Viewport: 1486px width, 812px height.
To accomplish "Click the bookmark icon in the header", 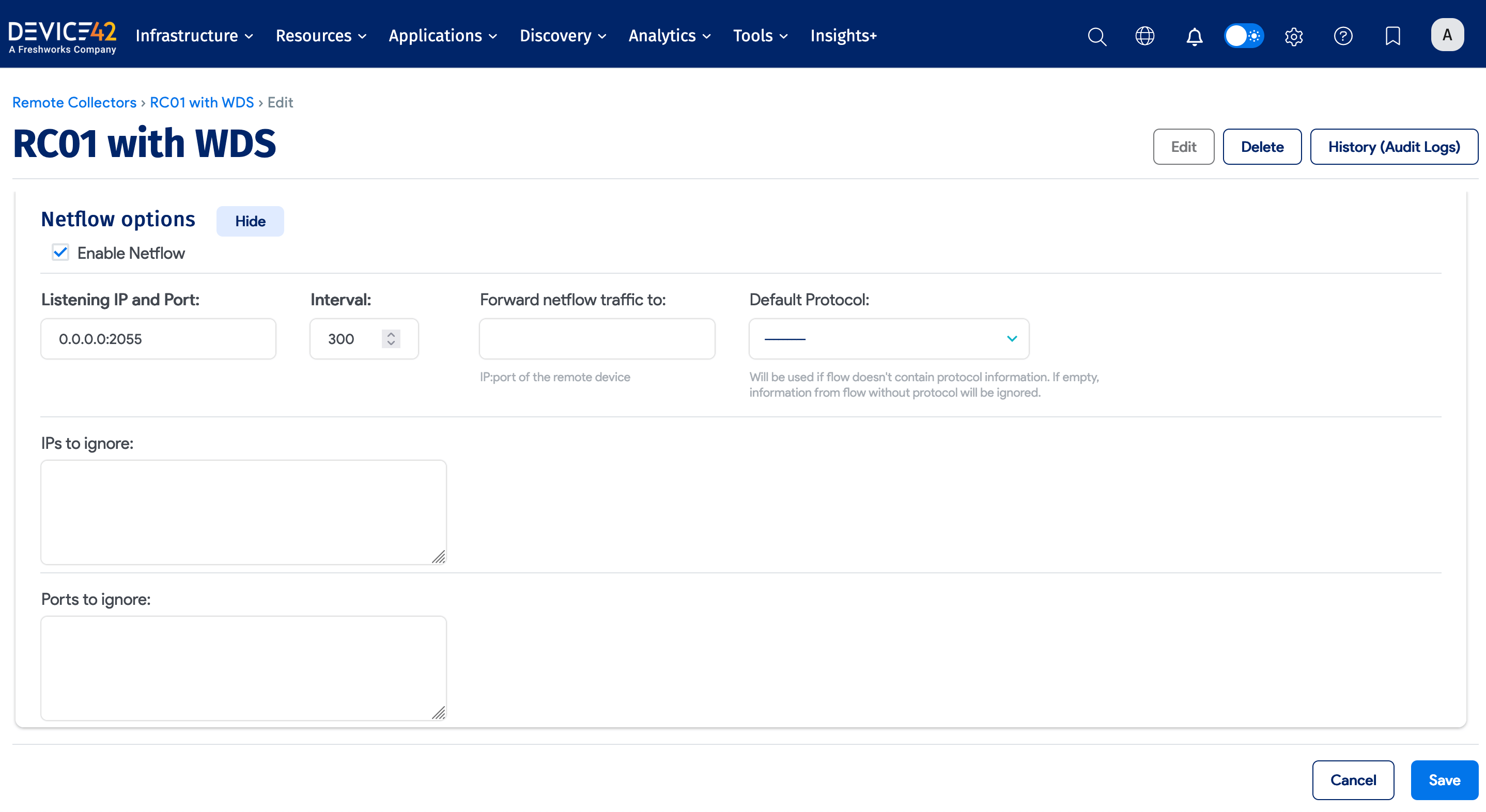I will click(x=1392, y=36).
